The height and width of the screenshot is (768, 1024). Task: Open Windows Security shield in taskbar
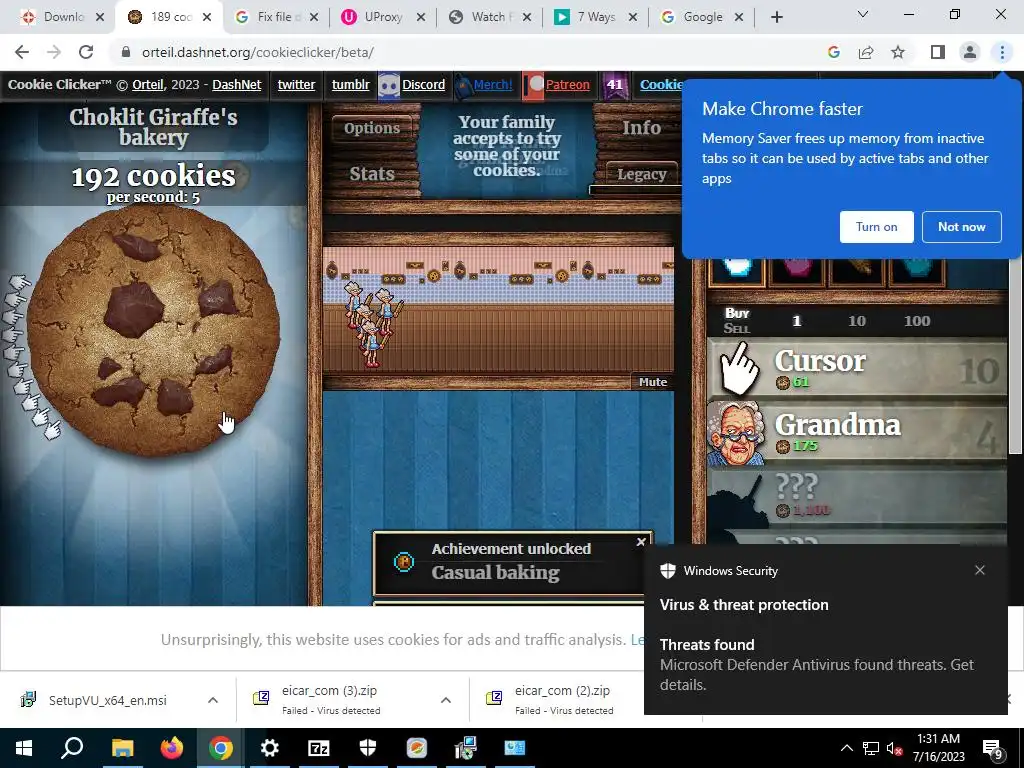point(368,748)
